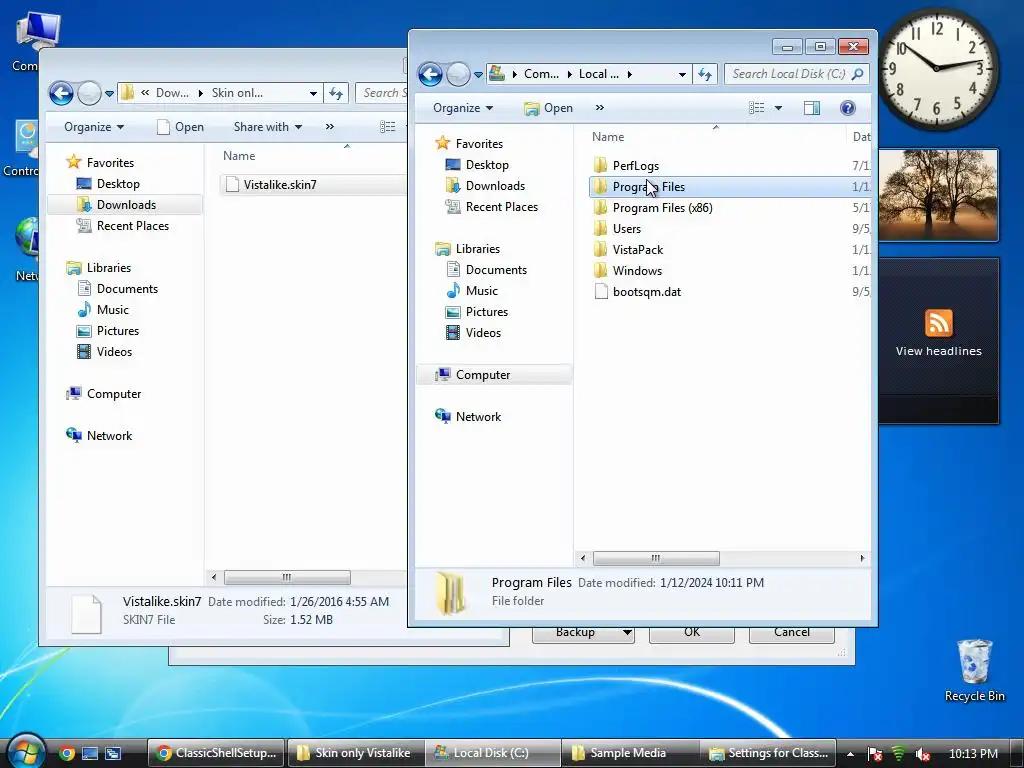Open view options dropdown arrow in Local Disk
The width and height of the screenshot is (1024, 768).
778,108
